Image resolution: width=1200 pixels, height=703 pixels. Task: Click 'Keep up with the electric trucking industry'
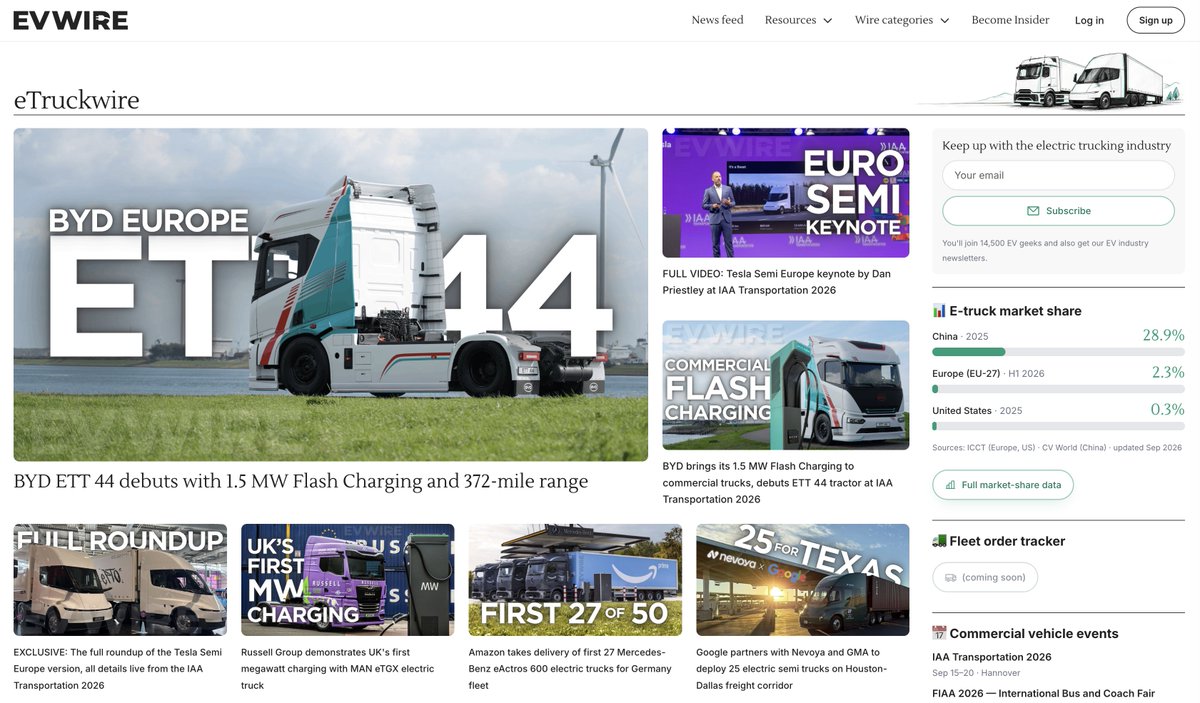1056,145
